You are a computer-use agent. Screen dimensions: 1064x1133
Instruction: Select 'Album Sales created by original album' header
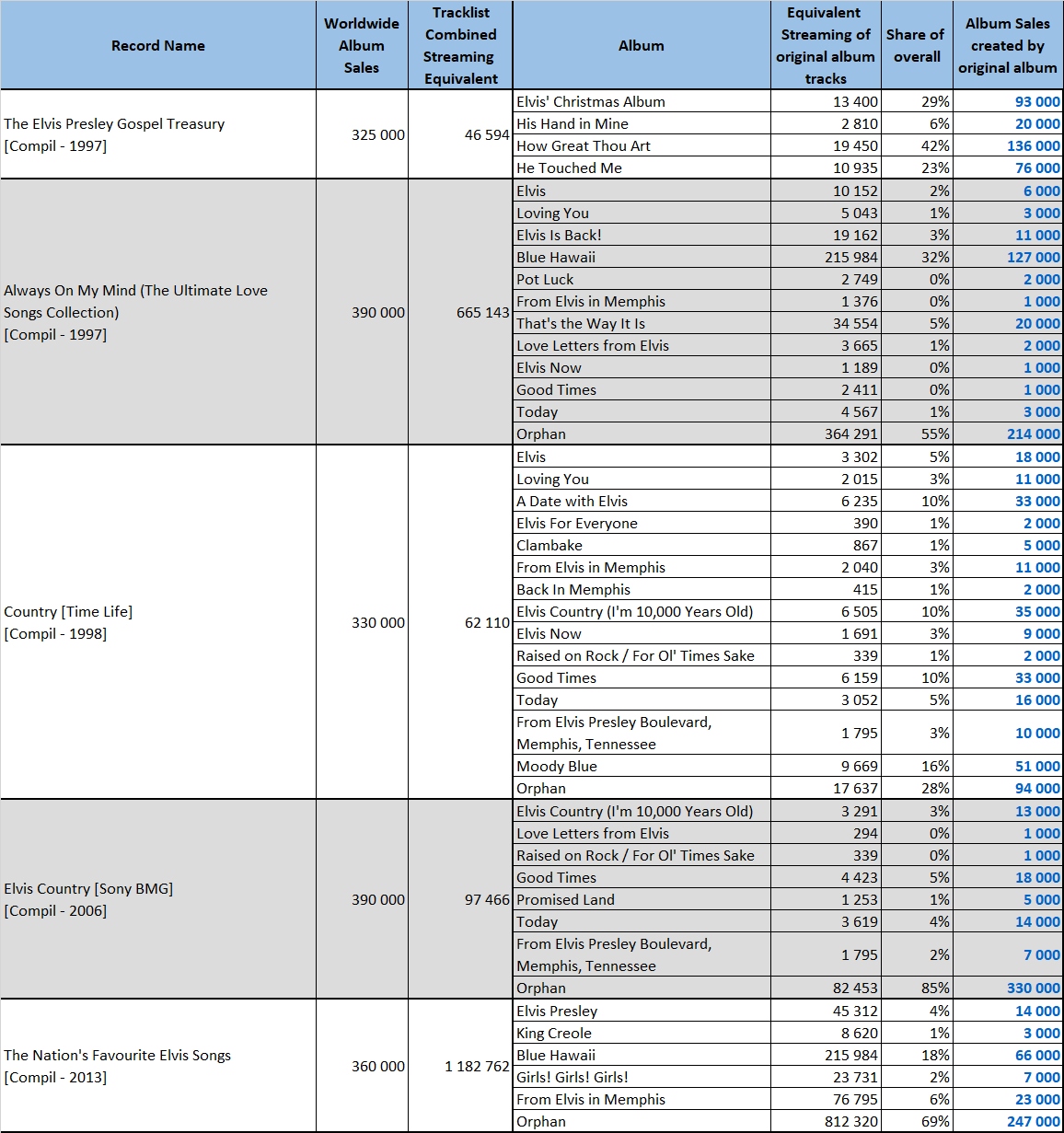point(1008,45)
